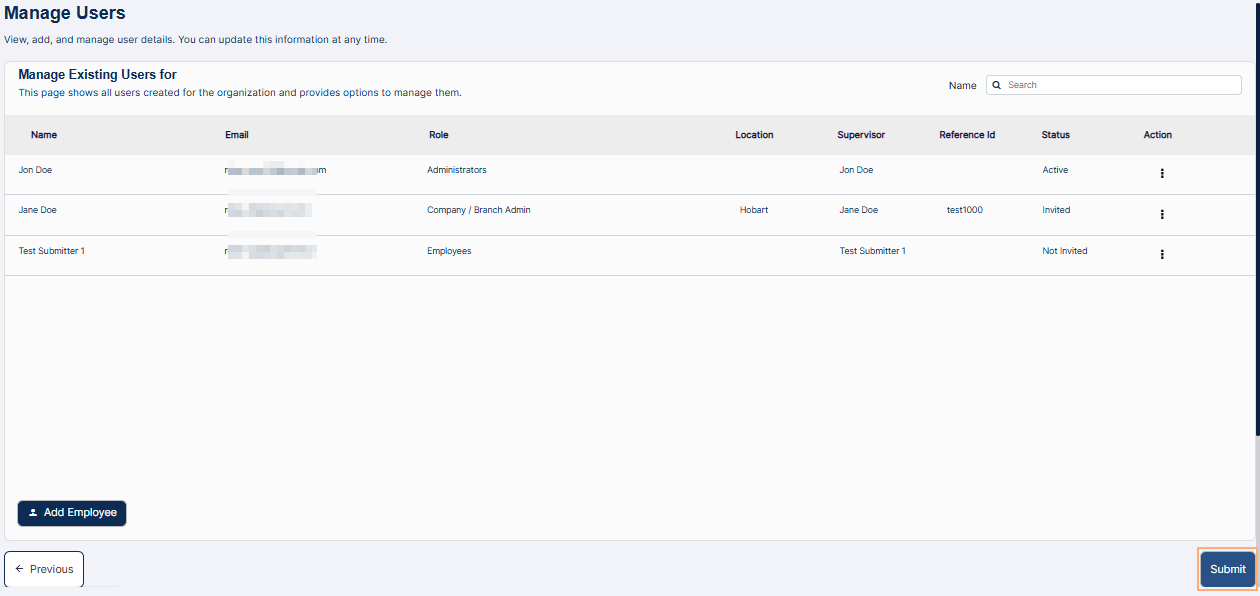Select Jane Doe in the Name column
Screen dimensions: 1260x596
pyautogui.click(x=37, y=210)
